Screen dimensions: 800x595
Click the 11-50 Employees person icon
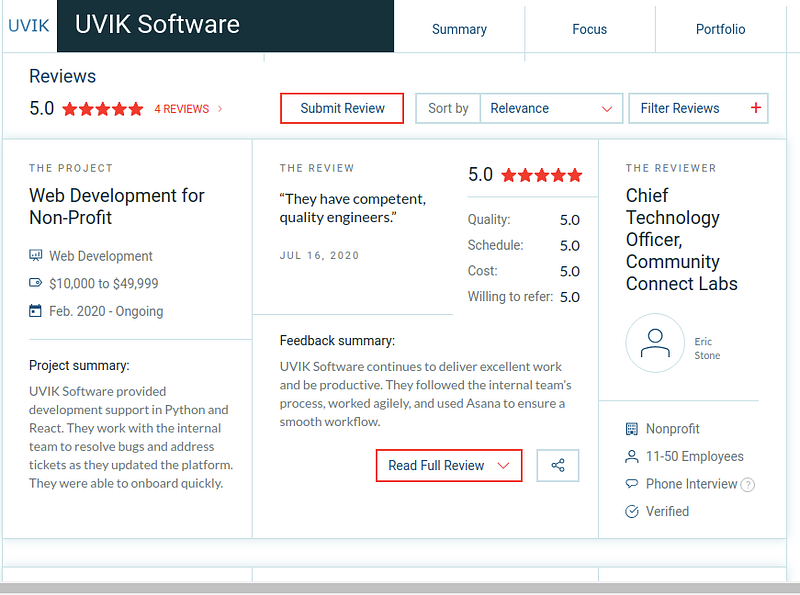(632, 457)
